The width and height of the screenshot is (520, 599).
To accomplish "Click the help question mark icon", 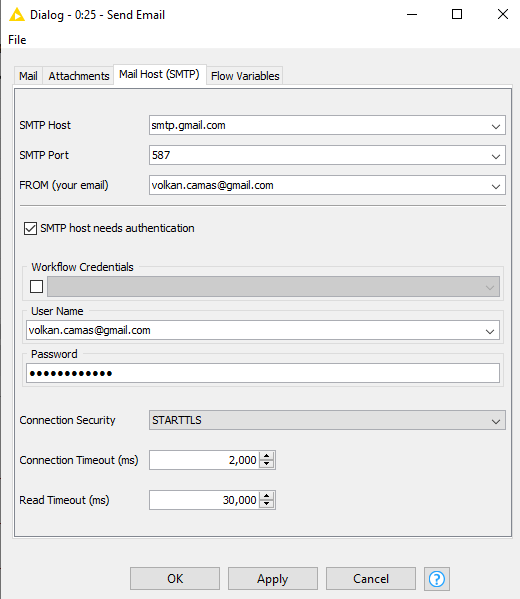I will [436, 579].
